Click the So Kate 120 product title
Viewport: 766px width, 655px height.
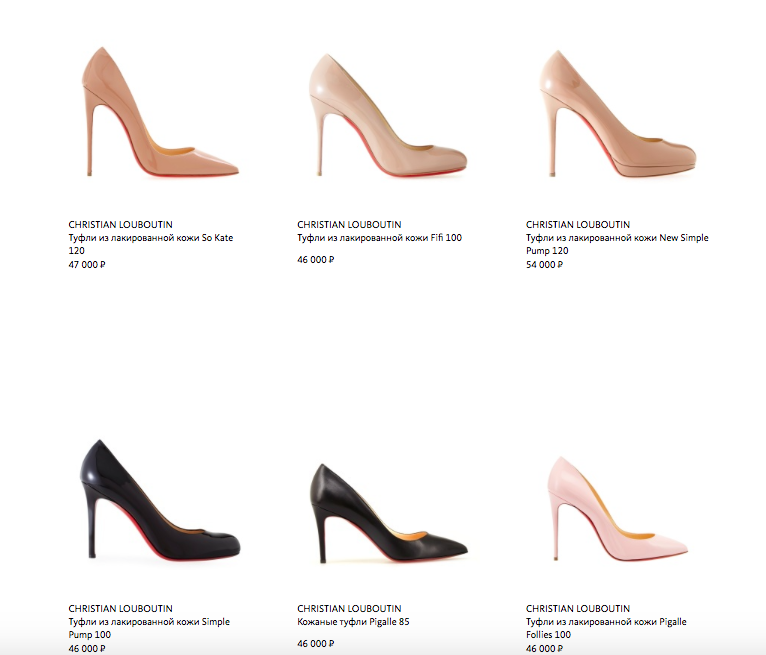tap(150, 244)
